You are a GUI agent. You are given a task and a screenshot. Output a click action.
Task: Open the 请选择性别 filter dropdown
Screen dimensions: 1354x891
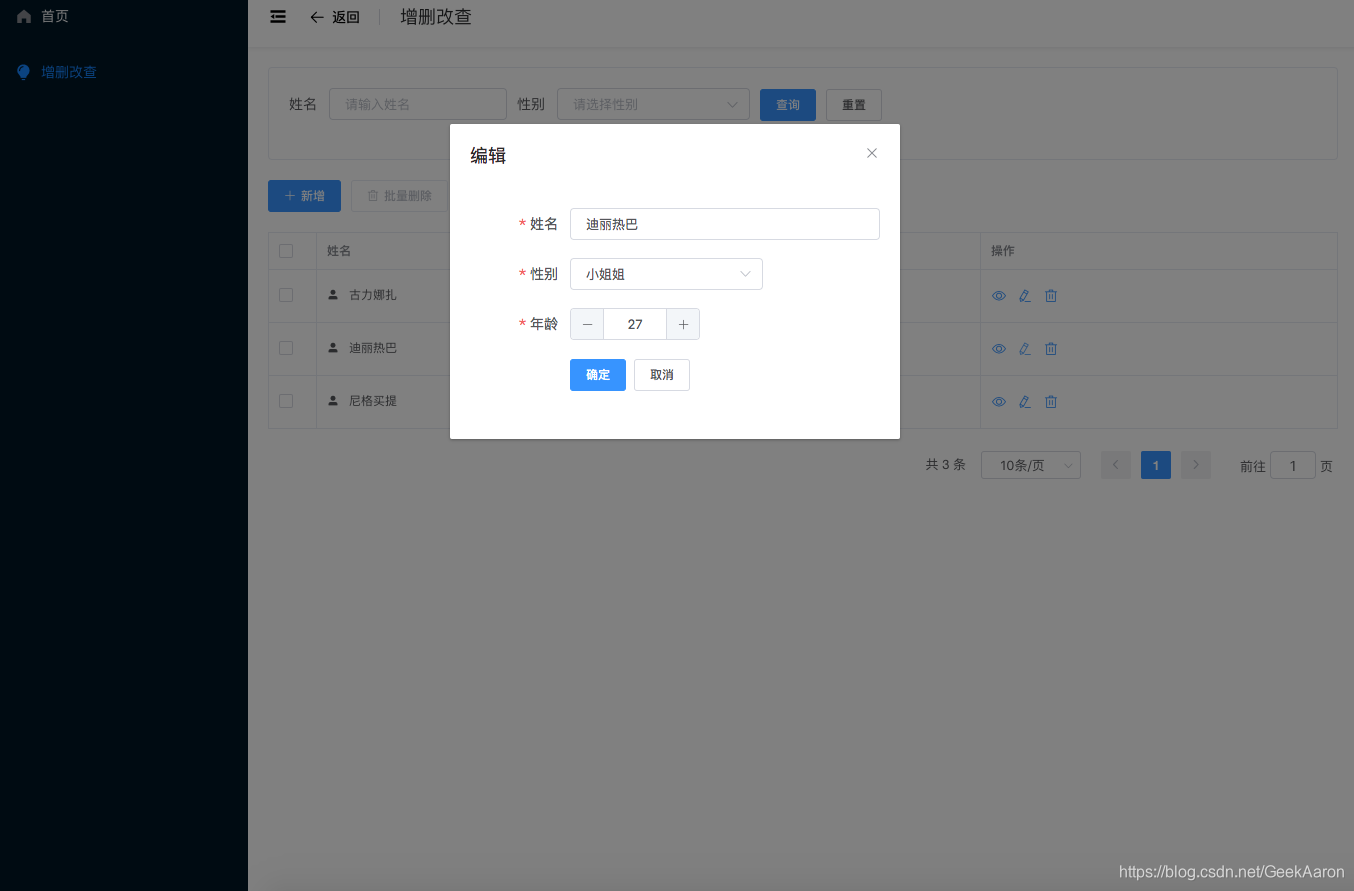click(x=653, y=104)
